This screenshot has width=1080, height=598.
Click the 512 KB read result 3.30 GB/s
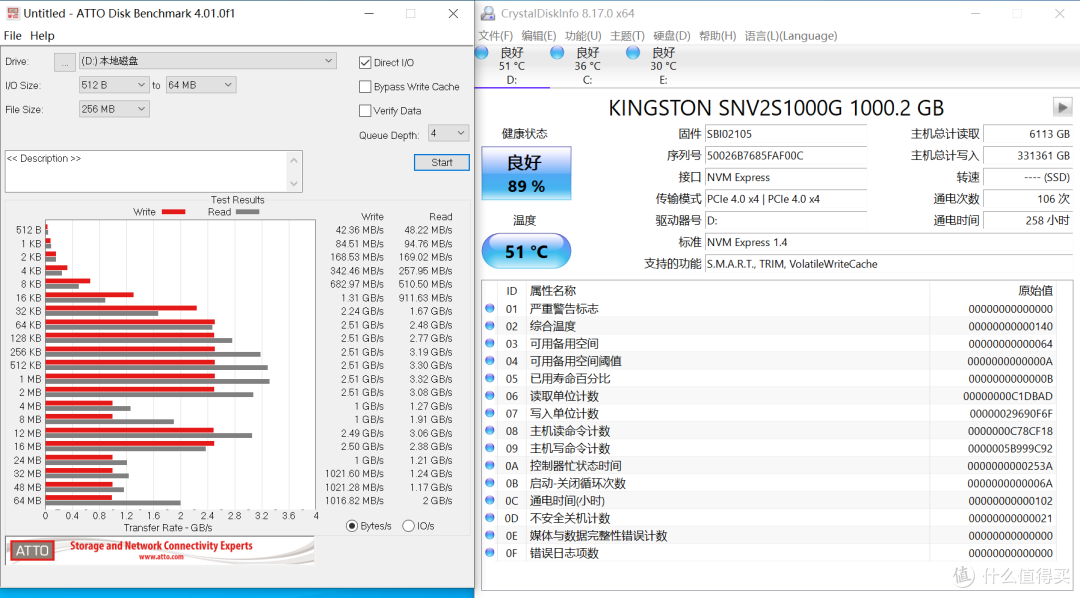coord(430,365)
